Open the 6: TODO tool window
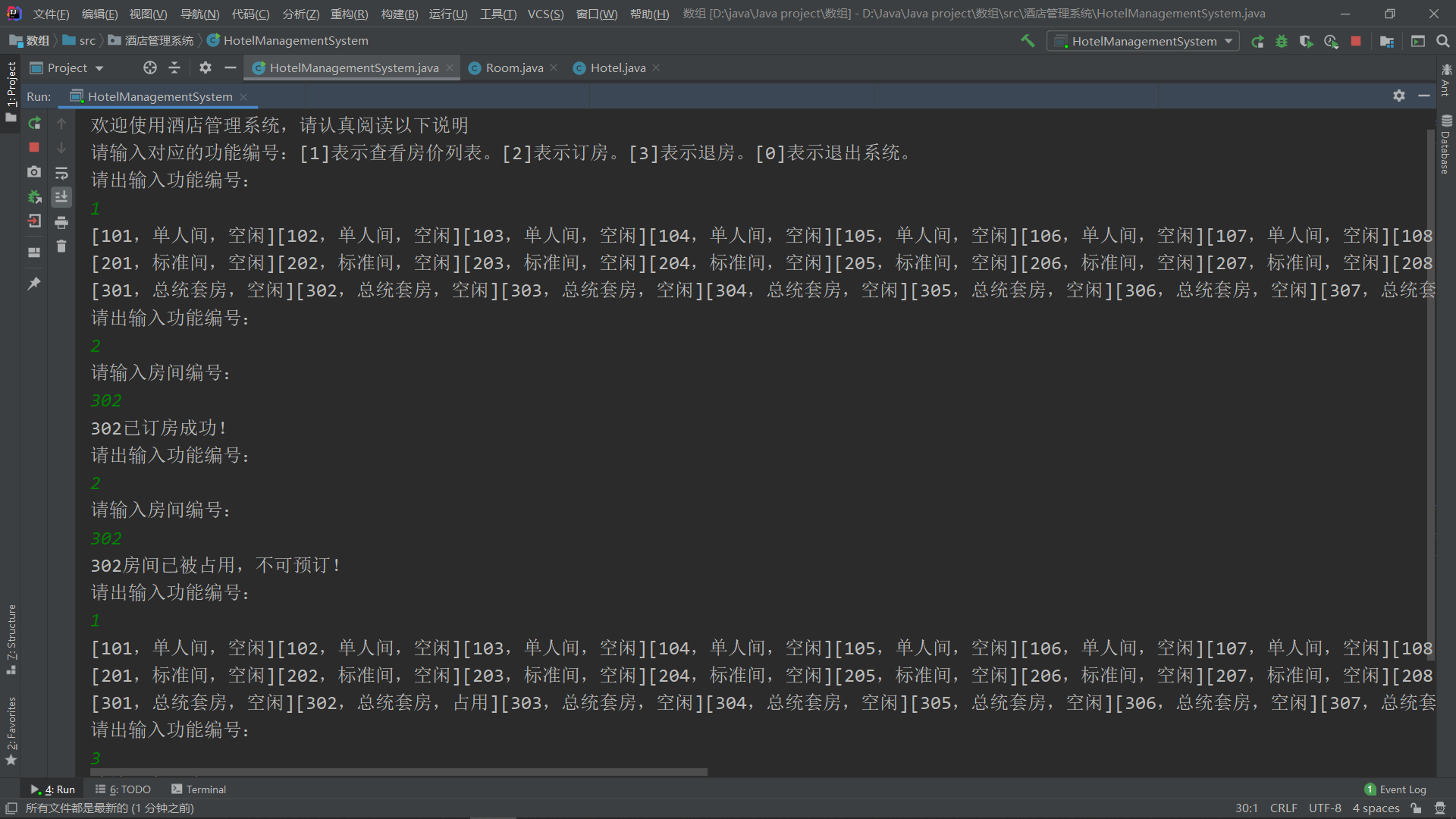 [x=123, y=789]
